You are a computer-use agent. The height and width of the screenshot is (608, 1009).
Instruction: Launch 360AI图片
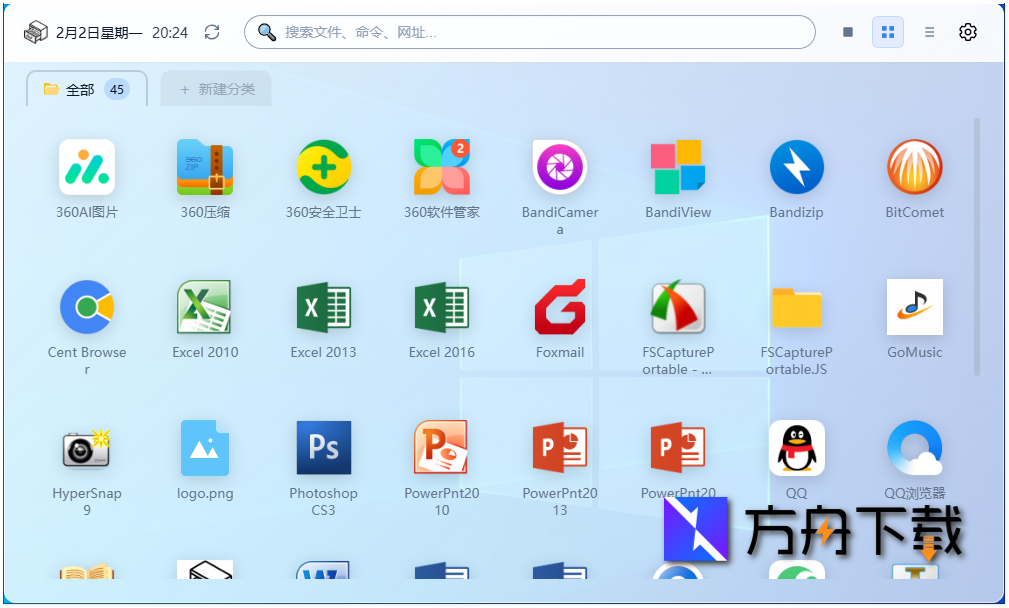coord(86,167)
